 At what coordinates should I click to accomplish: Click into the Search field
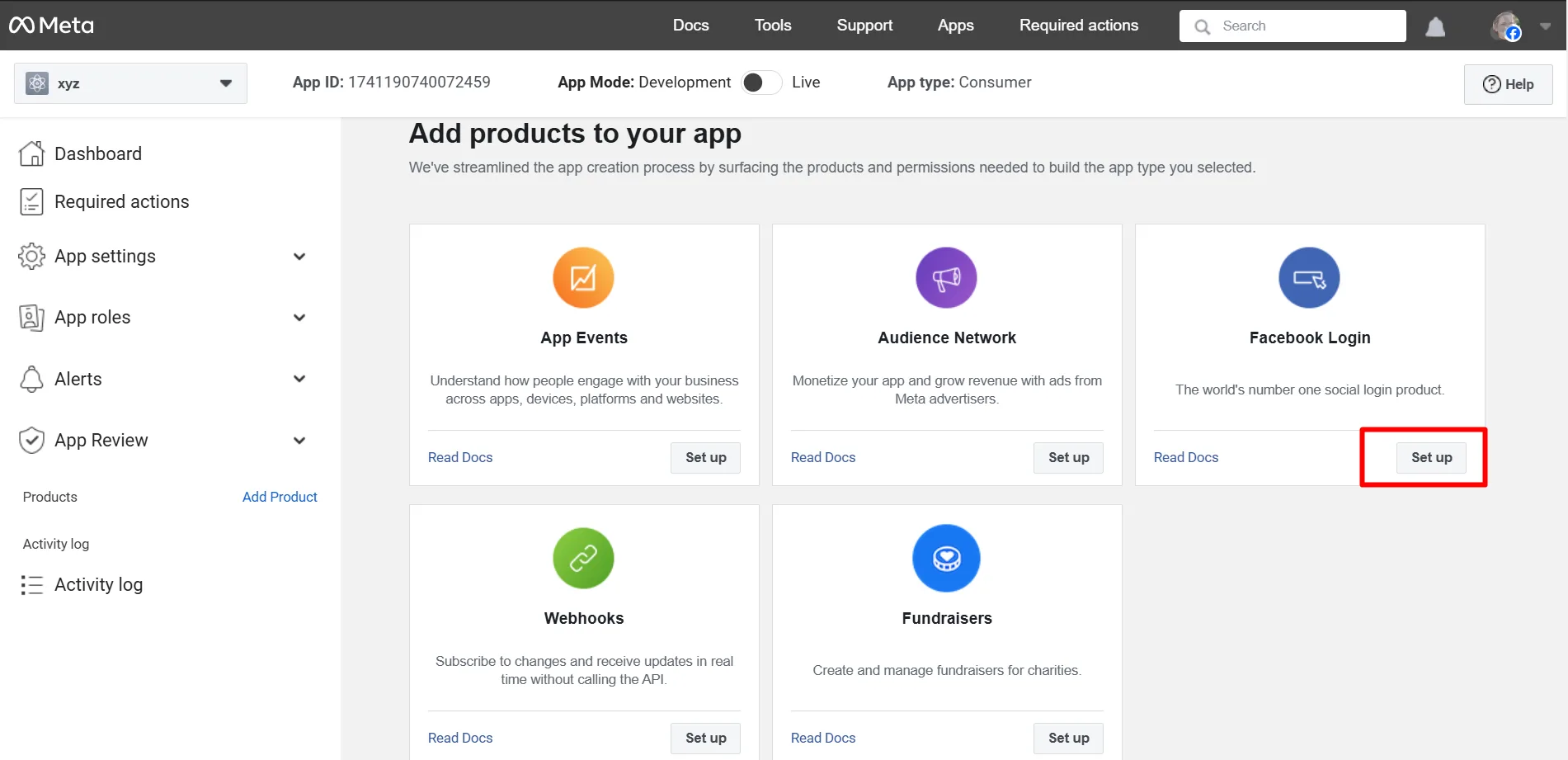click(x=1293, y=26)
